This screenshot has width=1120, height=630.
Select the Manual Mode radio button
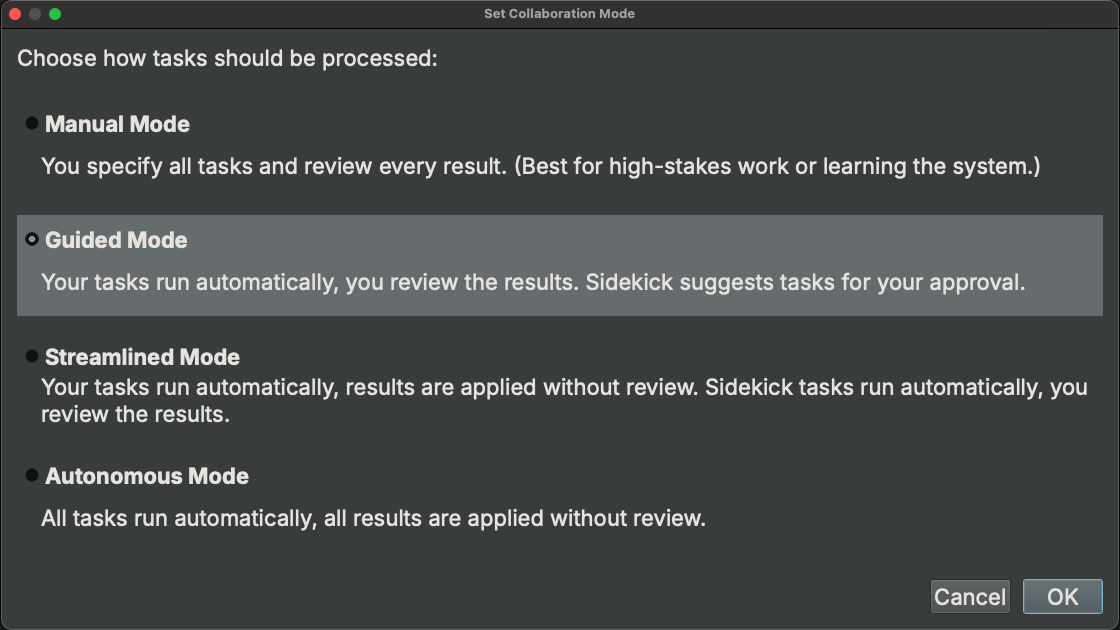[x=32, y=124]
